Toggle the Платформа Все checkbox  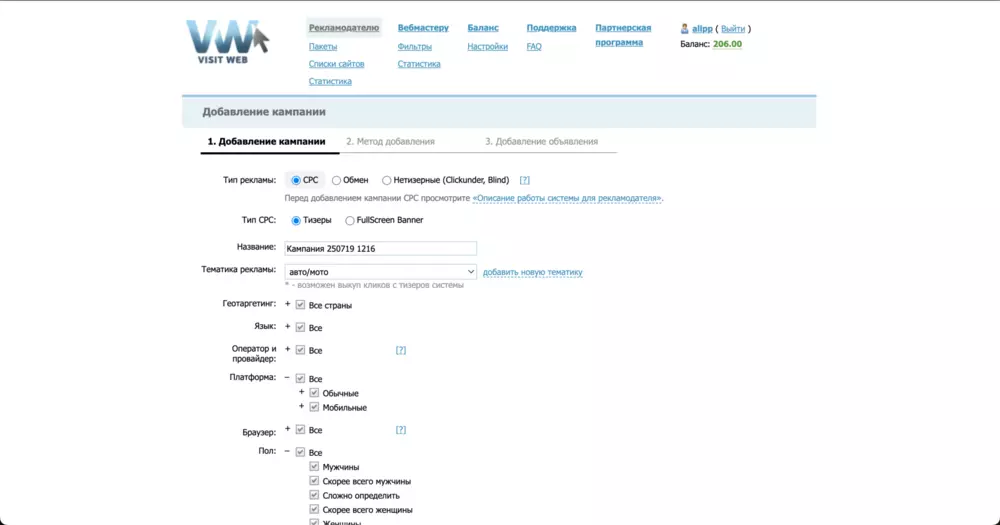pos(300,378)
